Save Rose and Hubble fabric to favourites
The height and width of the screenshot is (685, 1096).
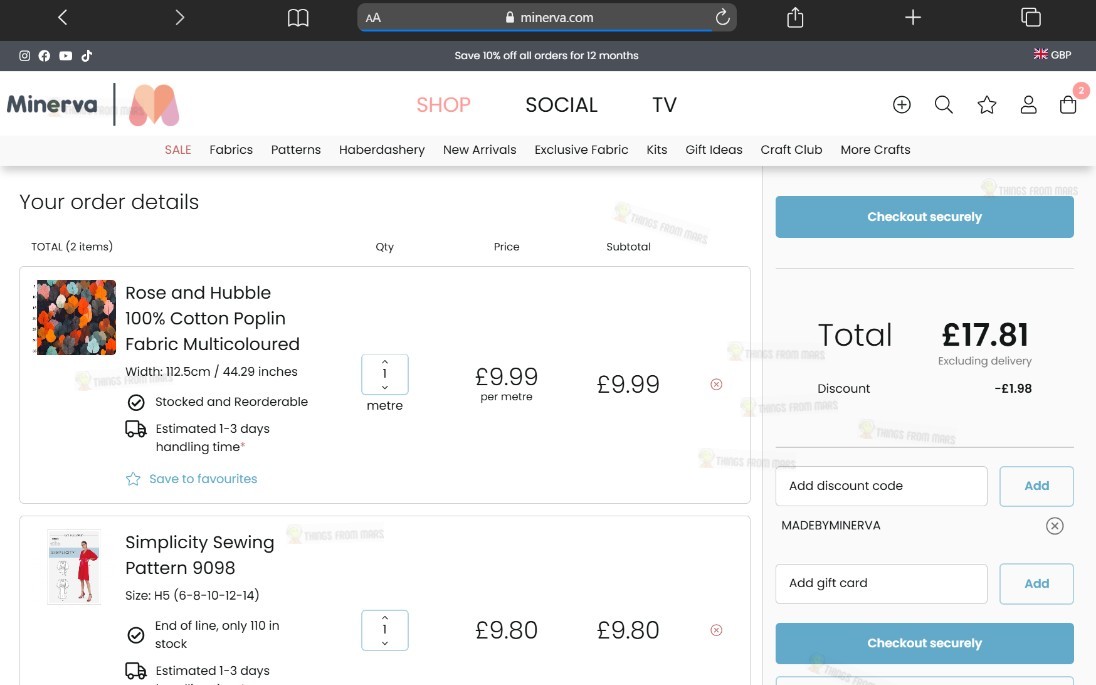point(192,479)
